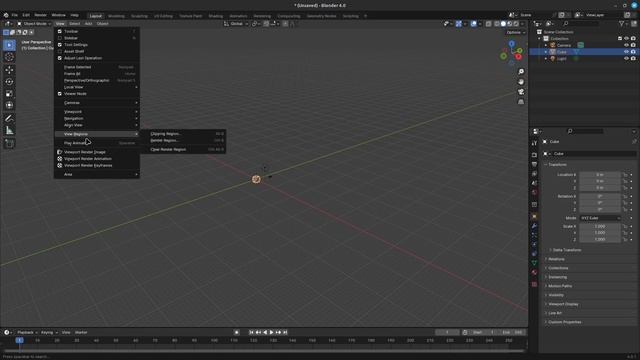Click the Blender logo menu icon
The image size is (640, 360).
coord(6,15)
